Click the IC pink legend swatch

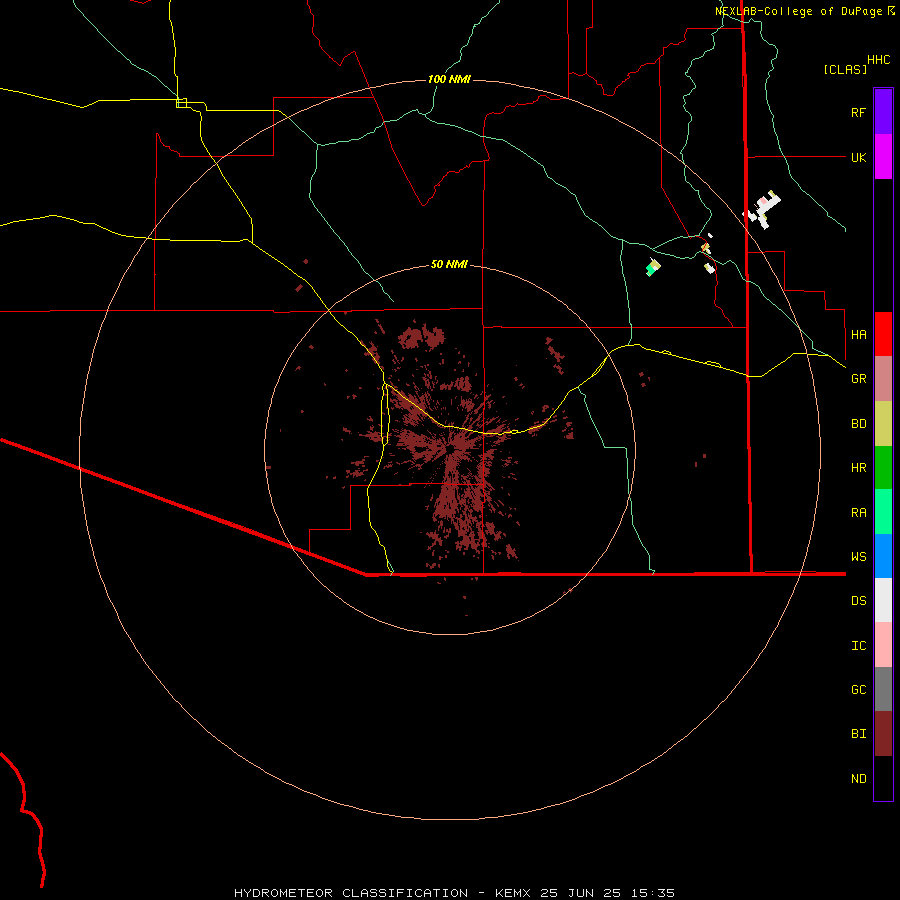[883, 645]
